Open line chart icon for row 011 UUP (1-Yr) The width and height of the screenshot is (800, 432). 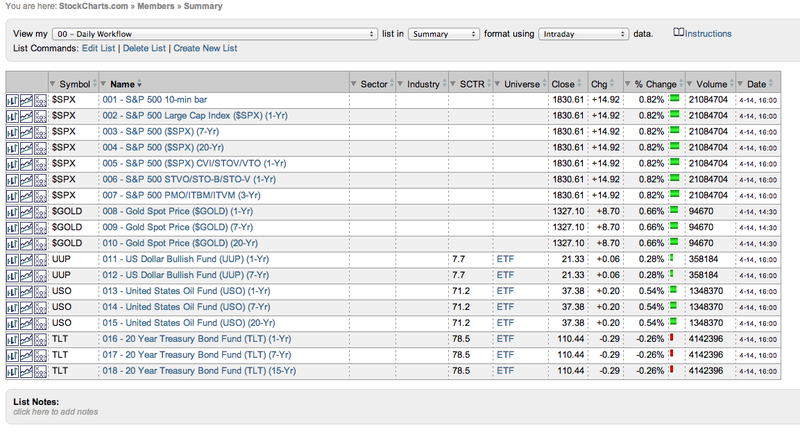click(x=26, y=260)
